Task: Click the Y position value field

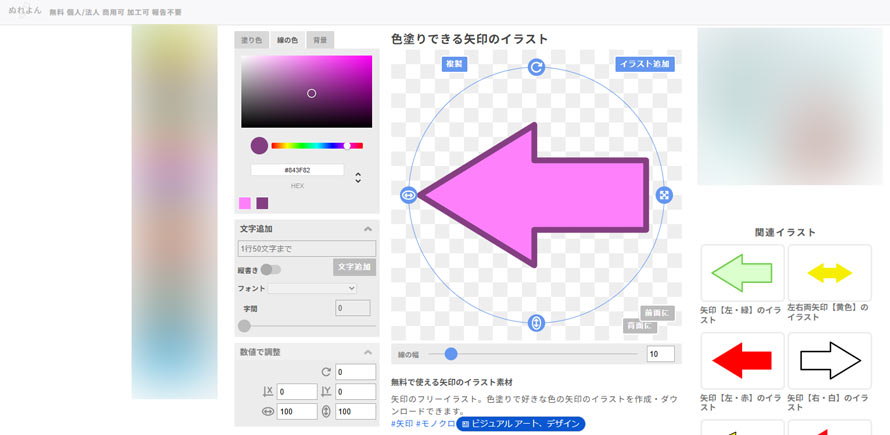Action: tap(355, 392)
